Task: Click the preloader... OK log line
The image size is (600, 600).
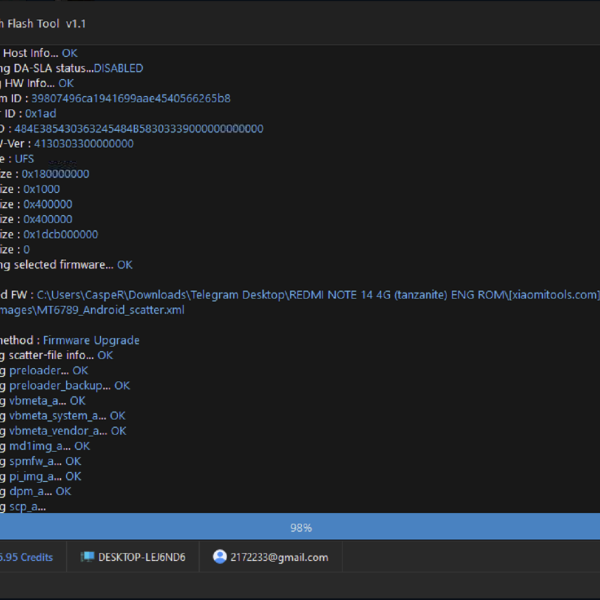Action: tap(44, 370)
